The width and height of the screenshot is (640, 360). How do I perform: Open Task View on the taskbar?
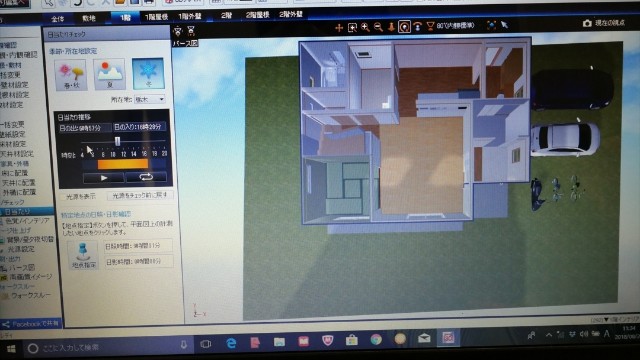pos(206,344)
